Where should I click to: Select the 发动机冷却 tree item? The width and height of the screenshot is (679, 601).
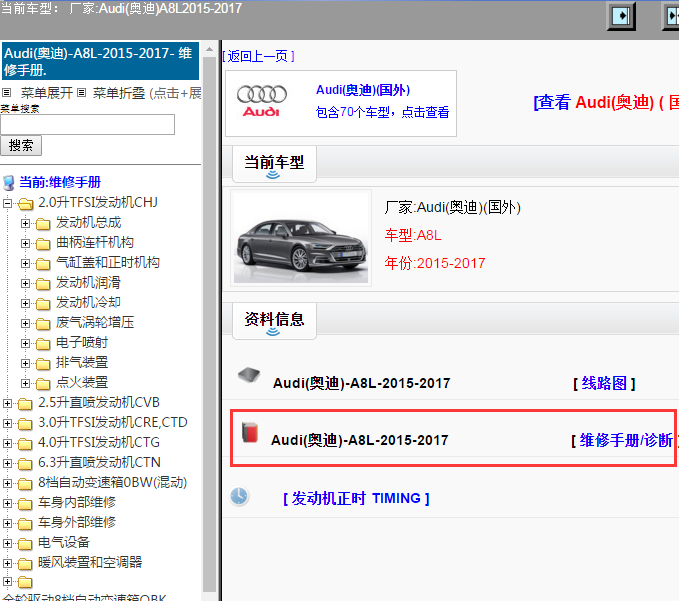pos(88,303)
